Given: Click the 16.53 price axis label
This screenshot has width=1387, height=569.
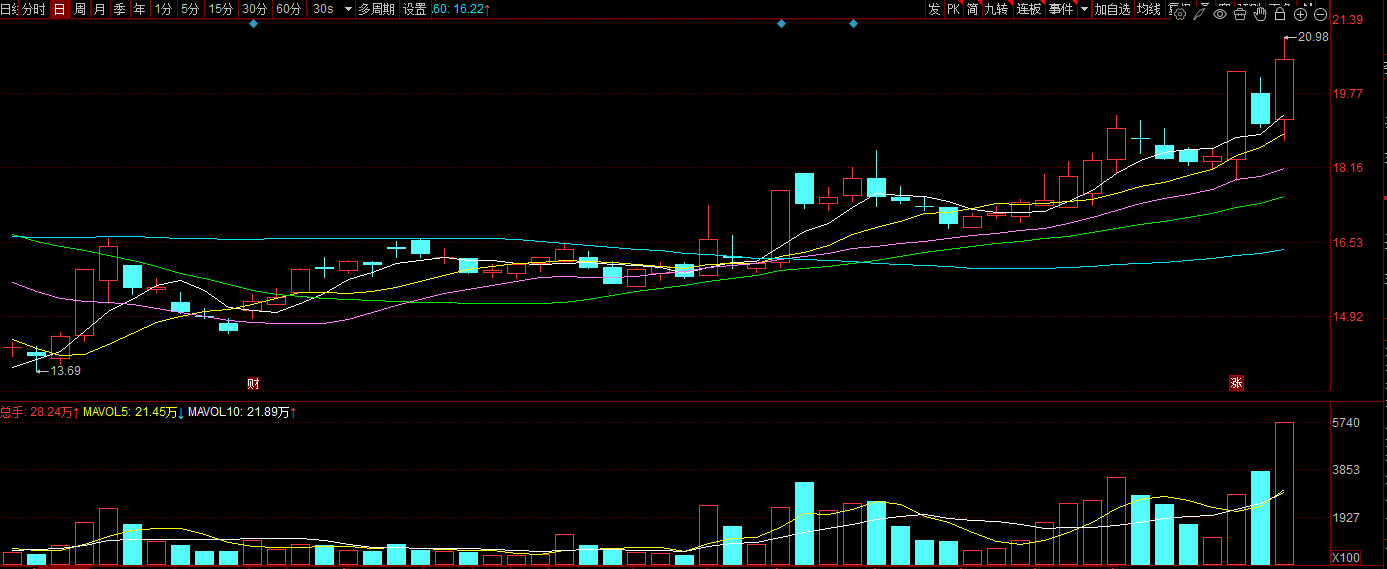Looking at the screenshot, I should tap(1347, 243).
